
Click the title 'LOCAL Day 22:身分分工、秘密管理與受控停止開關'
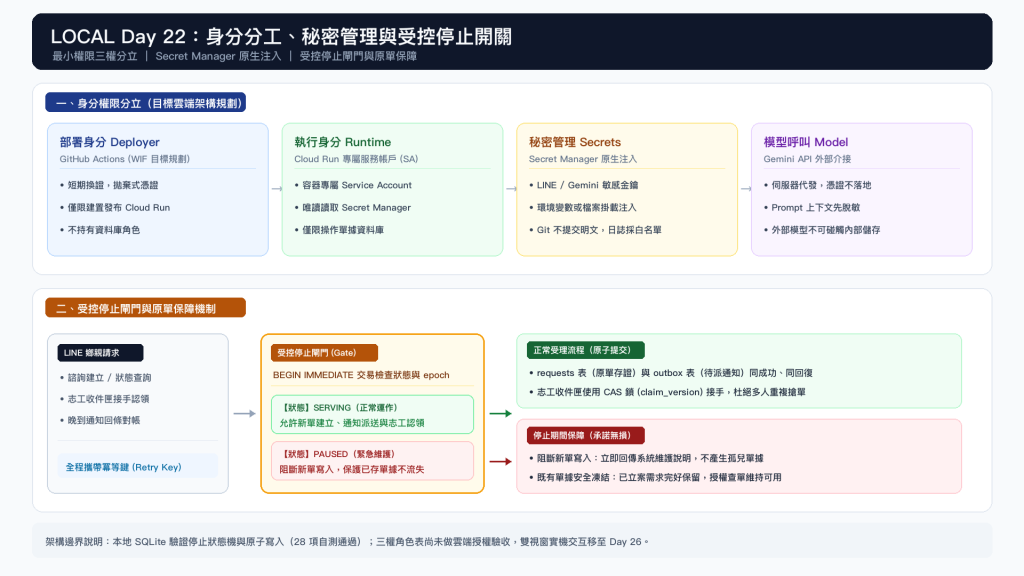pyautogui.click(x=281, y=36)
